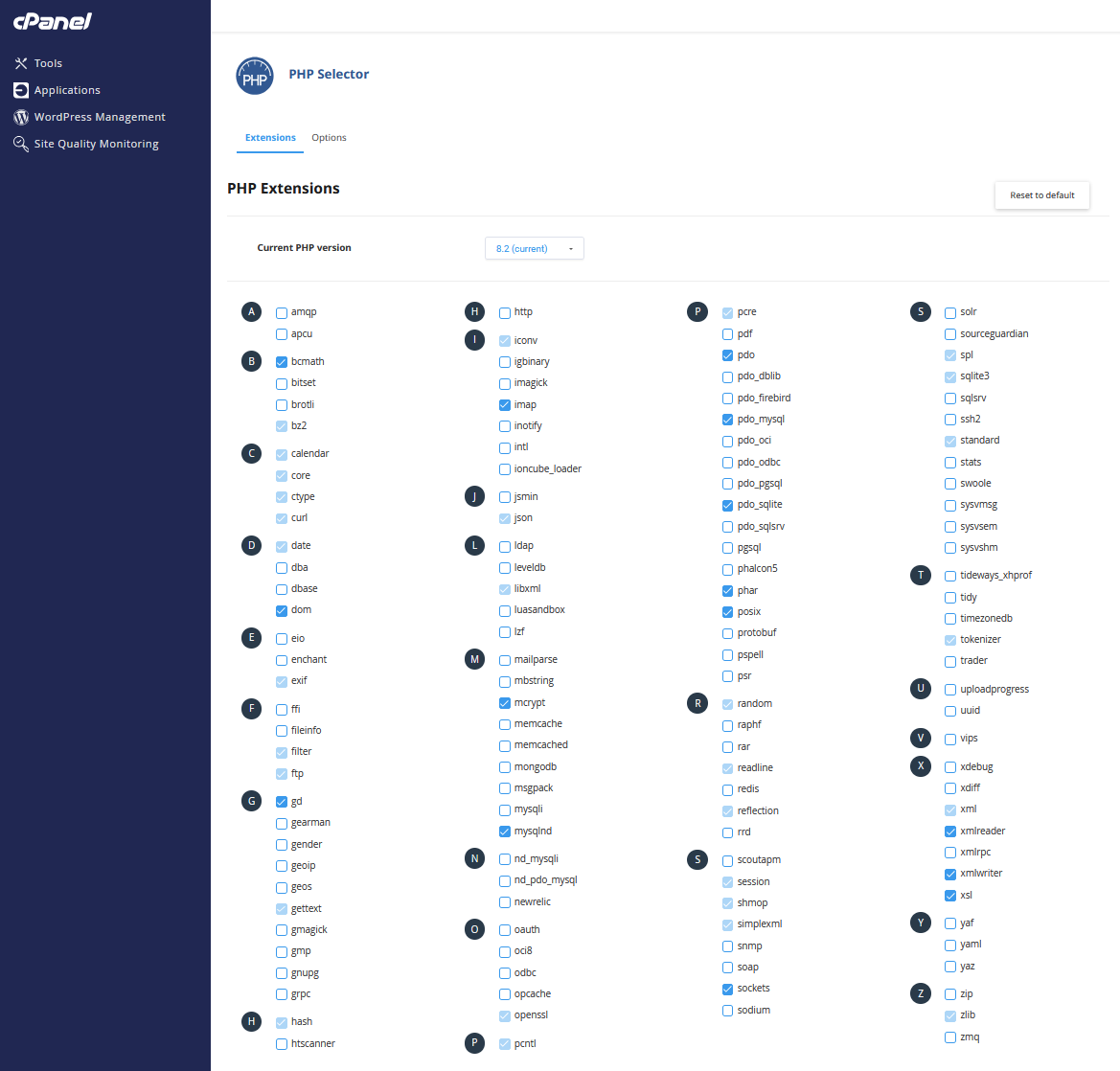The image size is (1120, 1071).
Task: Click the PHP Selector page title
Action: (x=329, y=74)
